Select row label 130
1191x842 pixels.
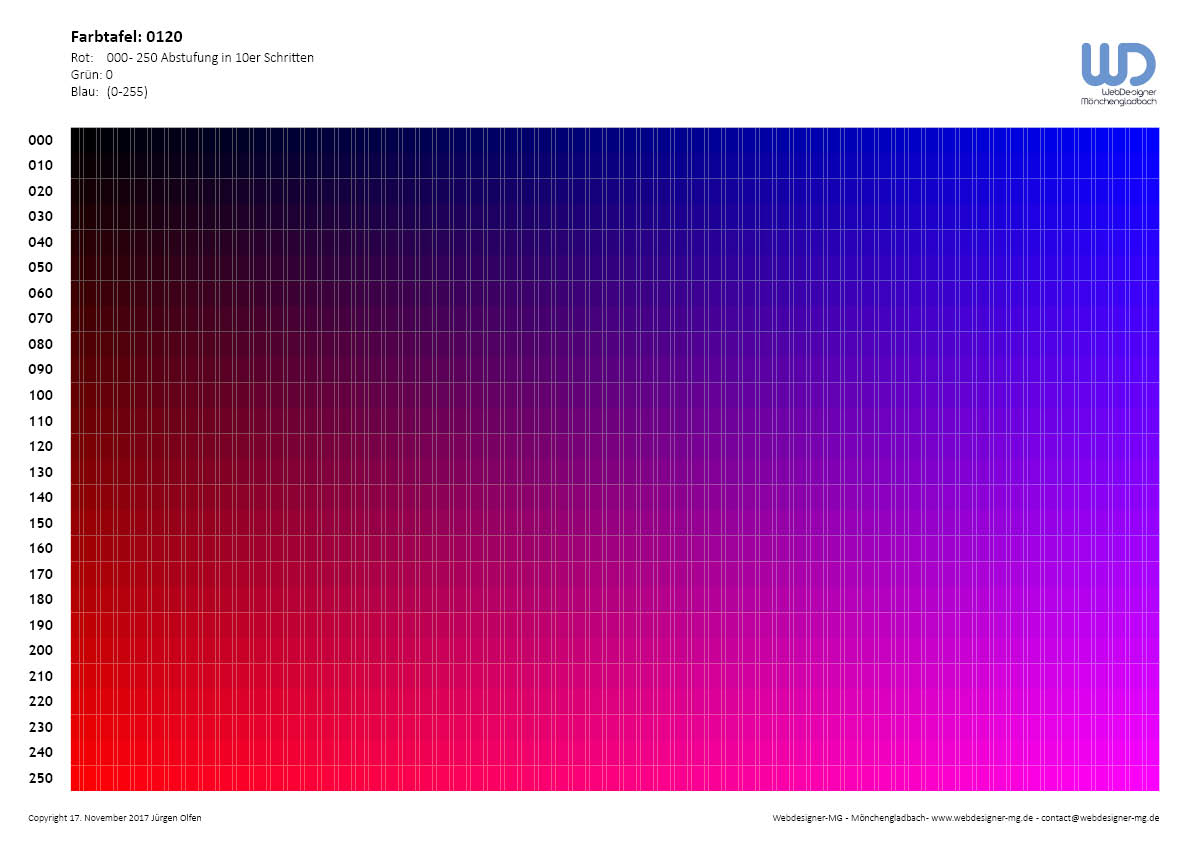click(41, 472)
